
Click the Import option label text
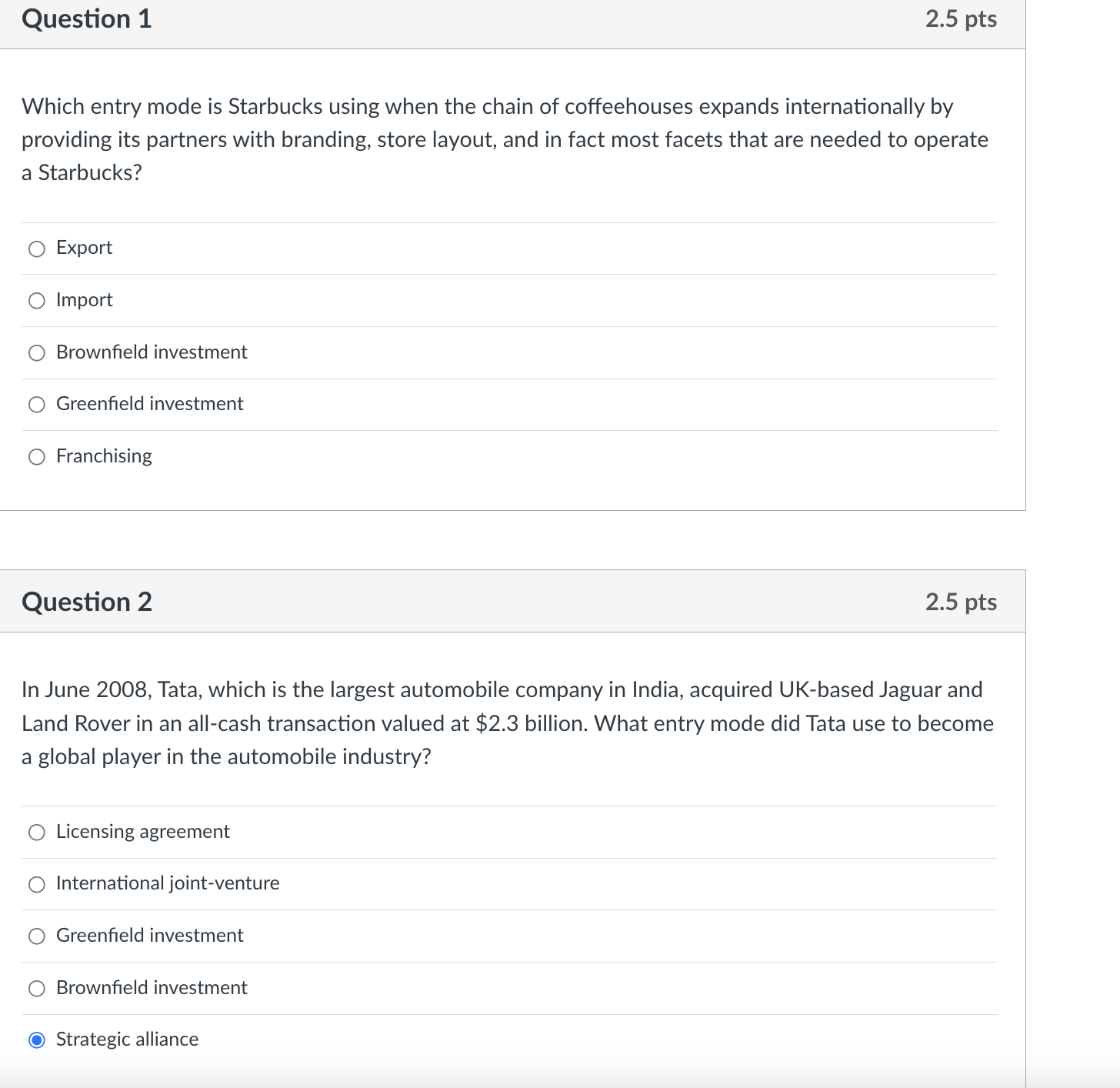(x=85, y=299)
